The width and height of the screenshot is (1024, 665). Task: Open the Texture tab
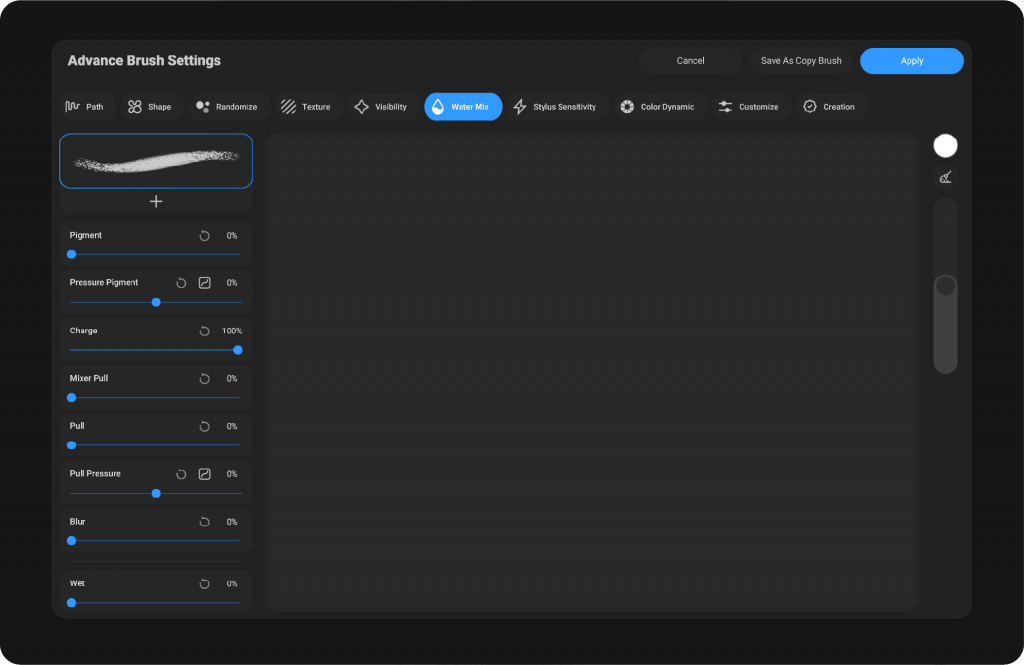[x=306, y=107]
